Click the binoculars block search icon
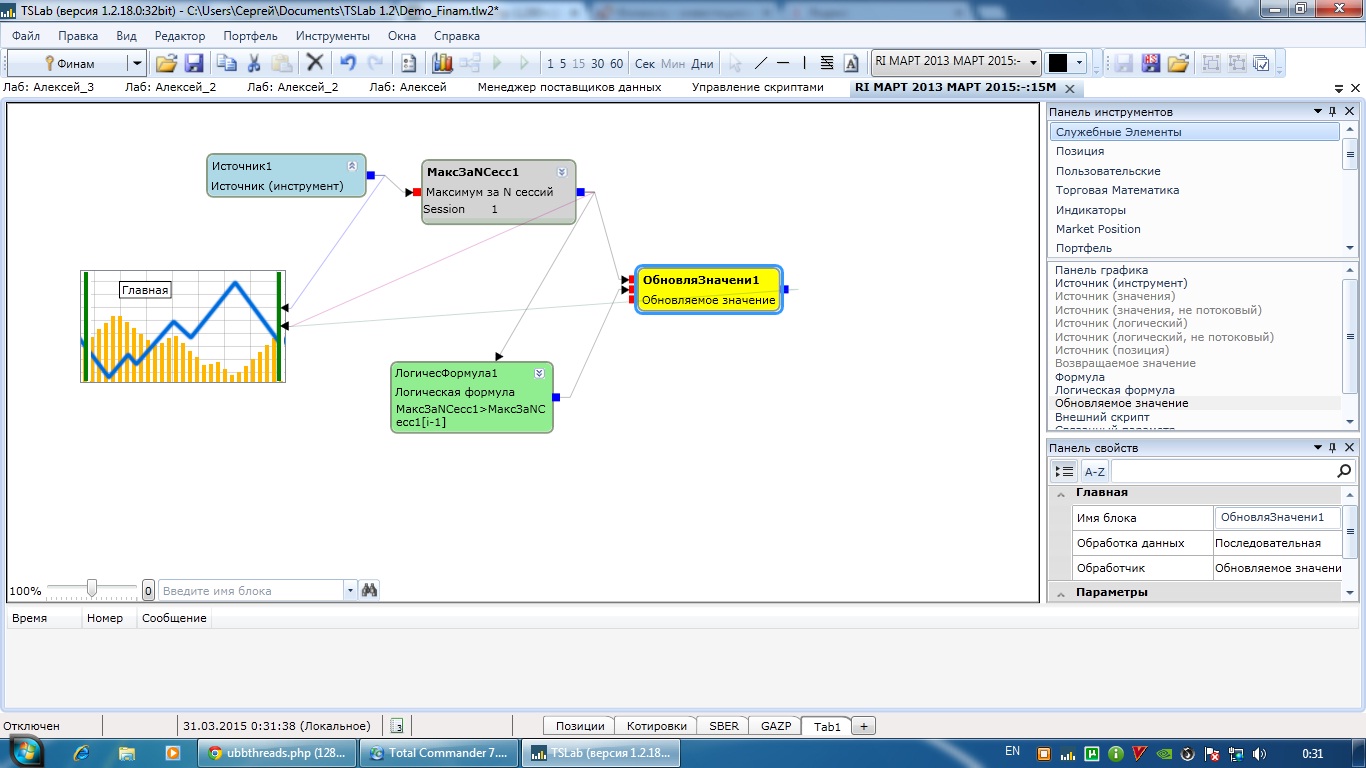 coord(370,590)
